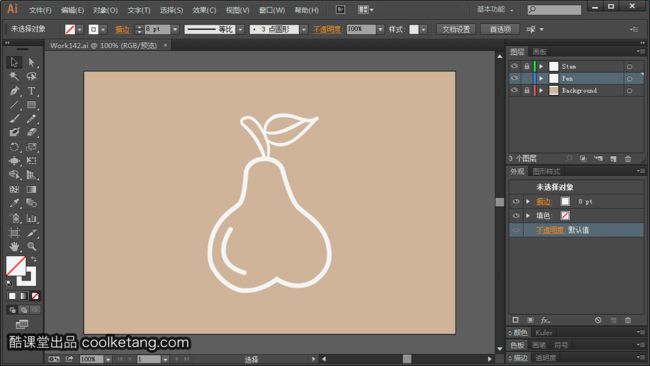The height and width of the screenshot is (366, 650).
Task: Select the Shape Builder tool
Action: [x=14, y=175]
